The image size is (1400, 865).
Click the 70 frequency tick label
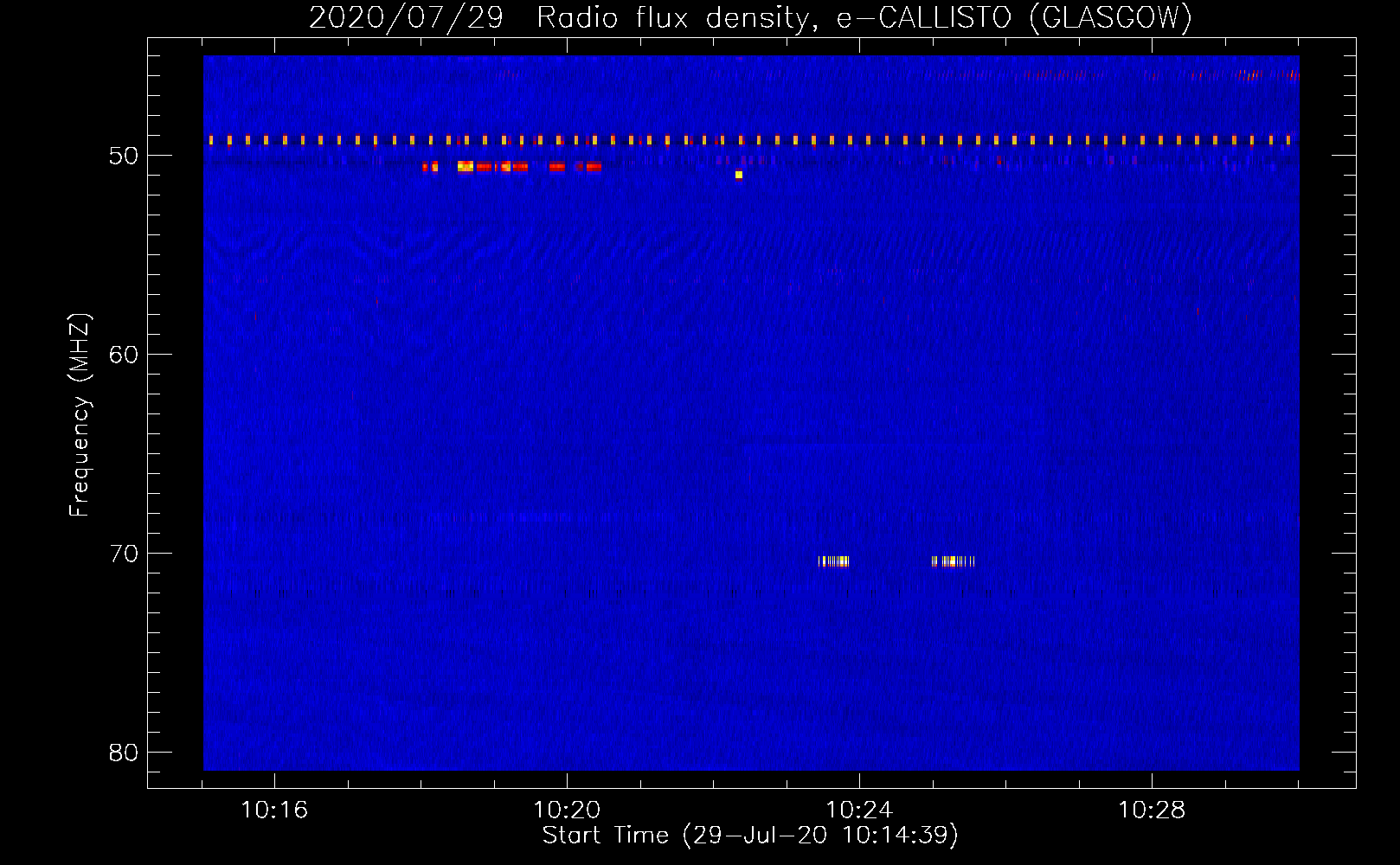point(124,554)
